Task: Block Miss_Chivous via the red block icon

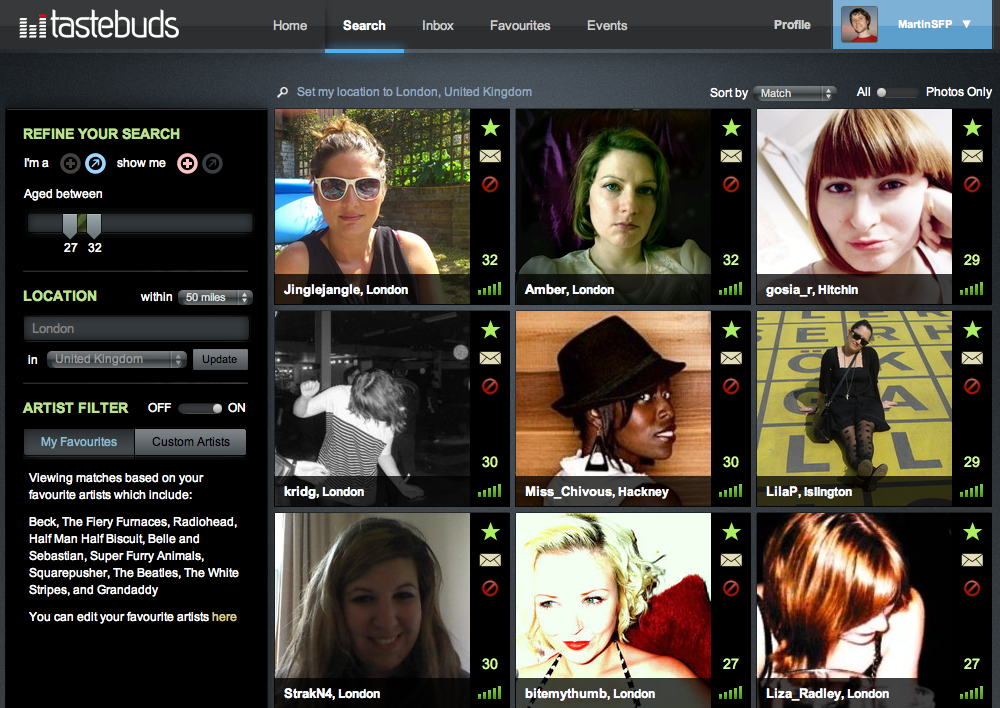Action: click(731, 386)
